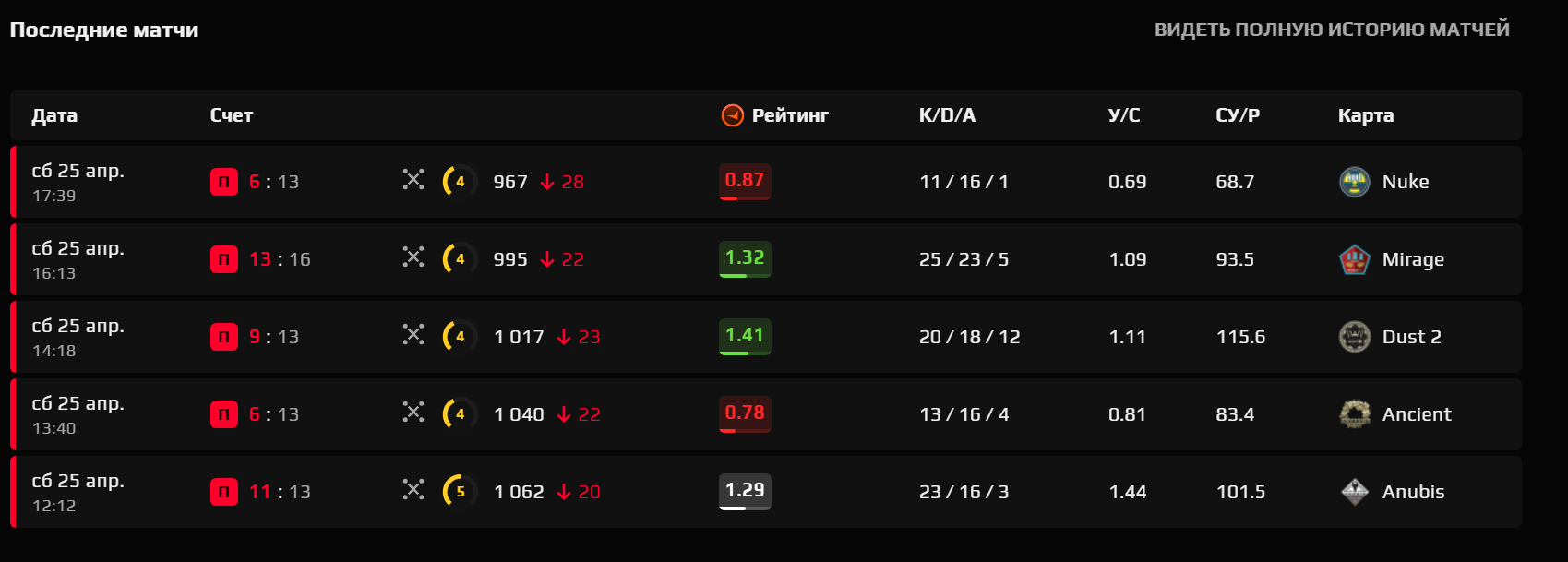Click the У/С column header

(x=1124, y=115)
